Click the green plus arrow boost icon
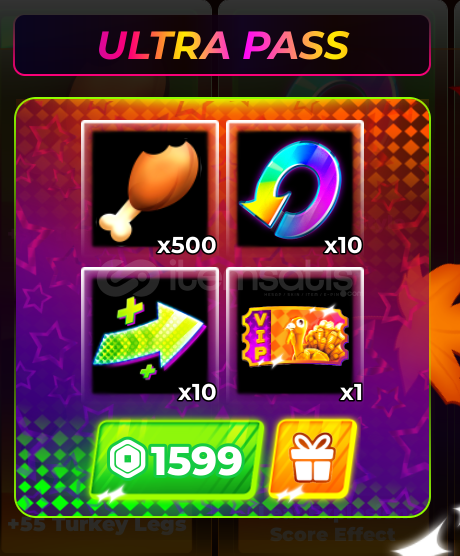Image resolution: width=460 pixels, height=556 pixels. 149,338
